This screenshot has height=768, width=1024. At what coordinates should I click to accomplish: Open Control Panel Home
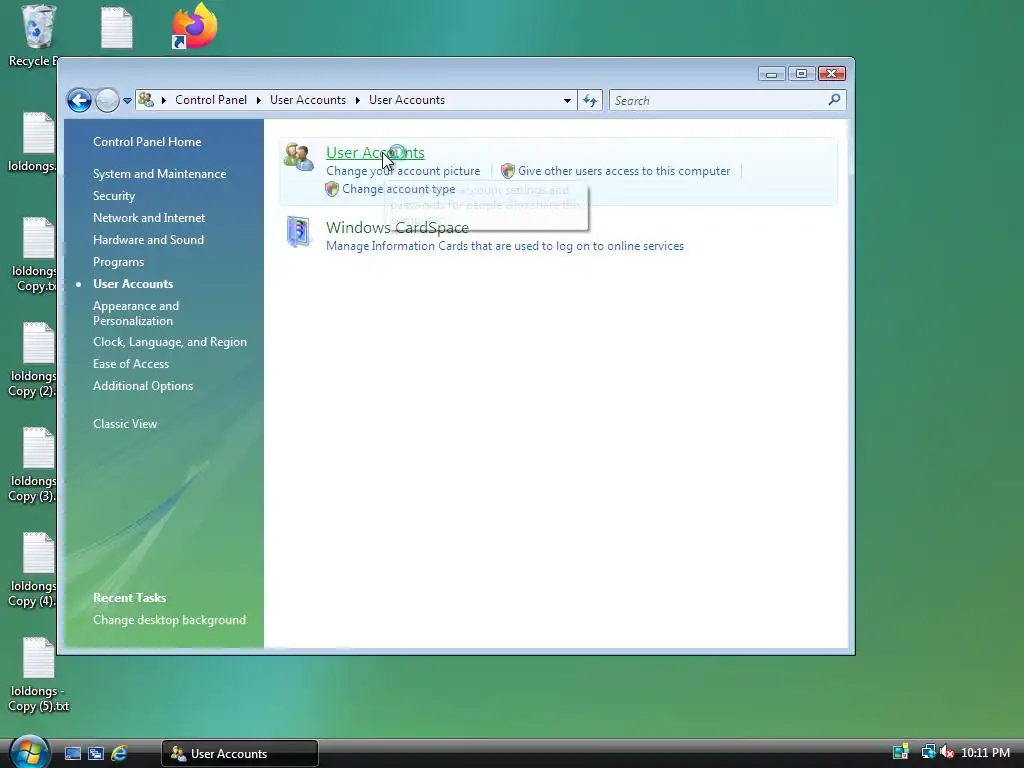tap(147, 142)
